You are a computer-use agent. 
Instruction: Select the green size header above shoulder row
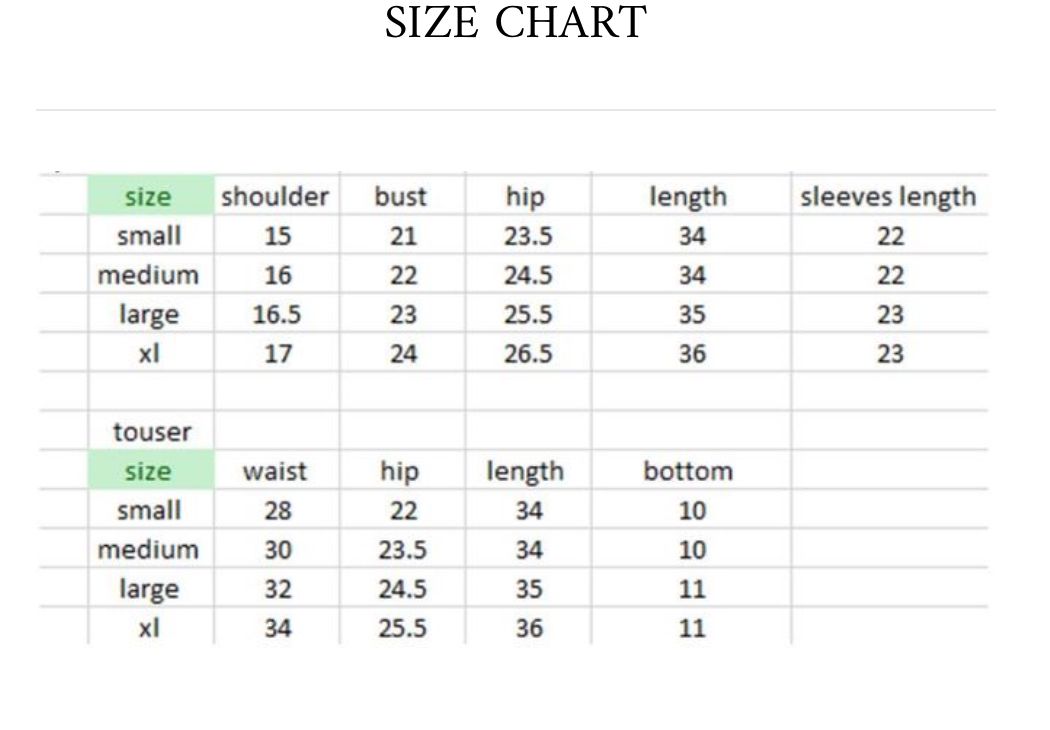pos(148,197)
